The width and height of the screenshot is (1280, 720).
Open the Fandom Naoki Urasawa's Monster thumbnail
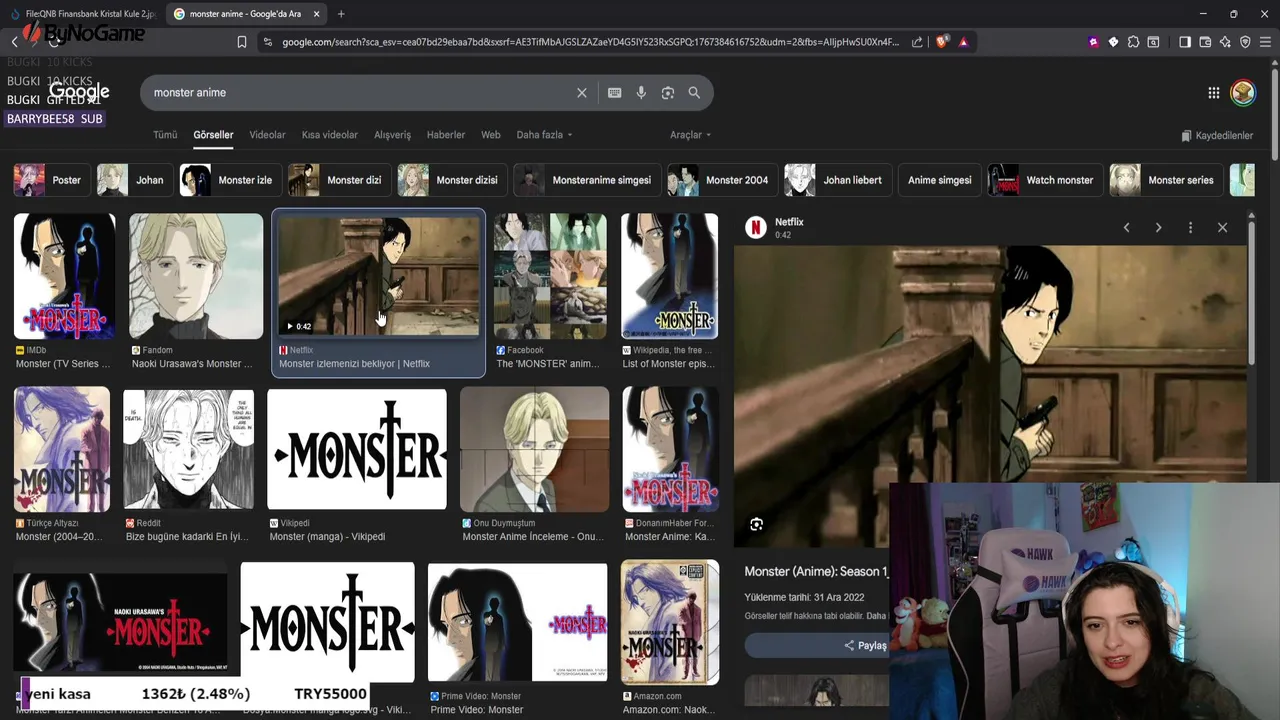(196, 276)
